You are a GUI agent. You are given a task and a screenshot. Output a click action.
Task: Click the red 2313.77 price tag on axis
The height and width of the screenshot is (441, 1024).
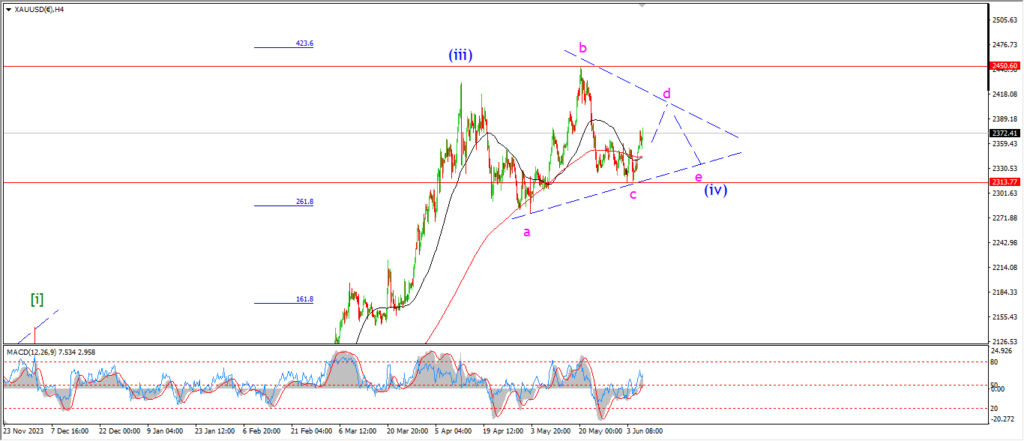coord(1004,182)
